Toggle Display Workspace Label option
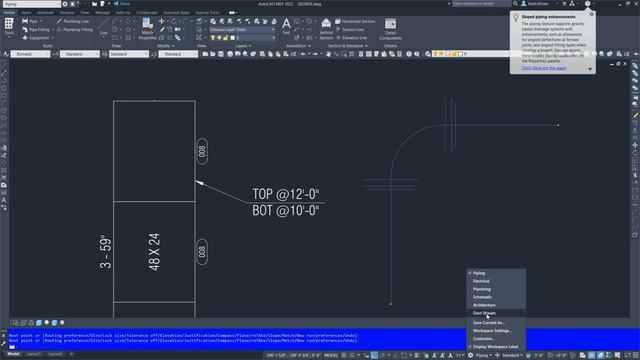 click(x=495, y=347)
